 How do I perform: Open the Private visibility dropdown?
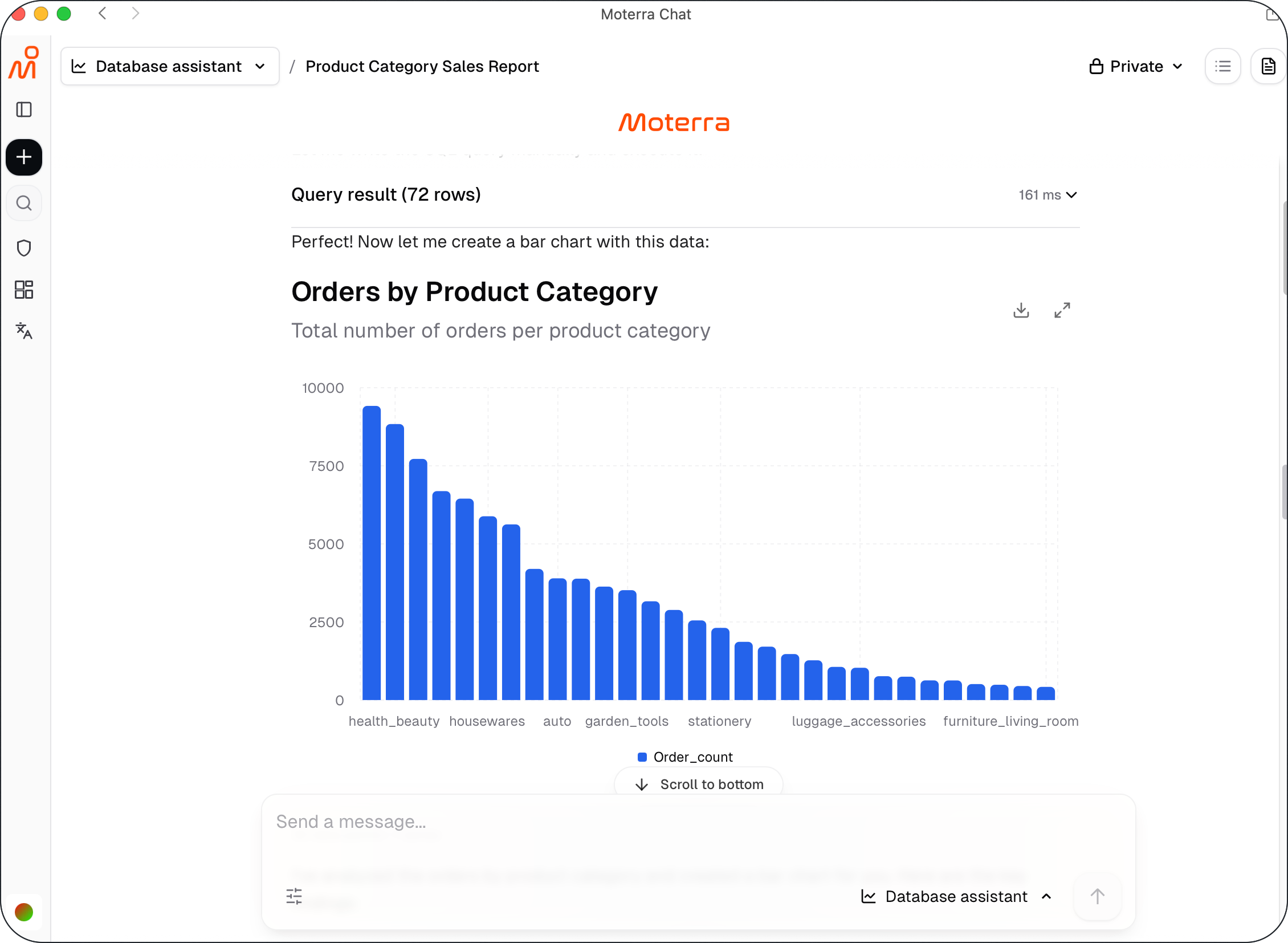pyautogui.click(x=1136, y=66)
